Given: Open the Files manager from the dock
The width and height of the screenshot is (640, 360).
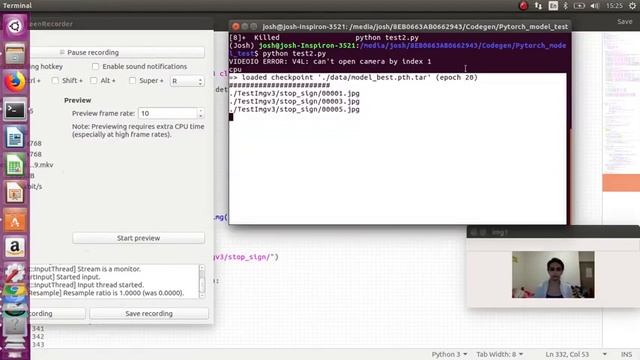Looking at the screenshot, I should pyautogui.click(x=15, y=54).
